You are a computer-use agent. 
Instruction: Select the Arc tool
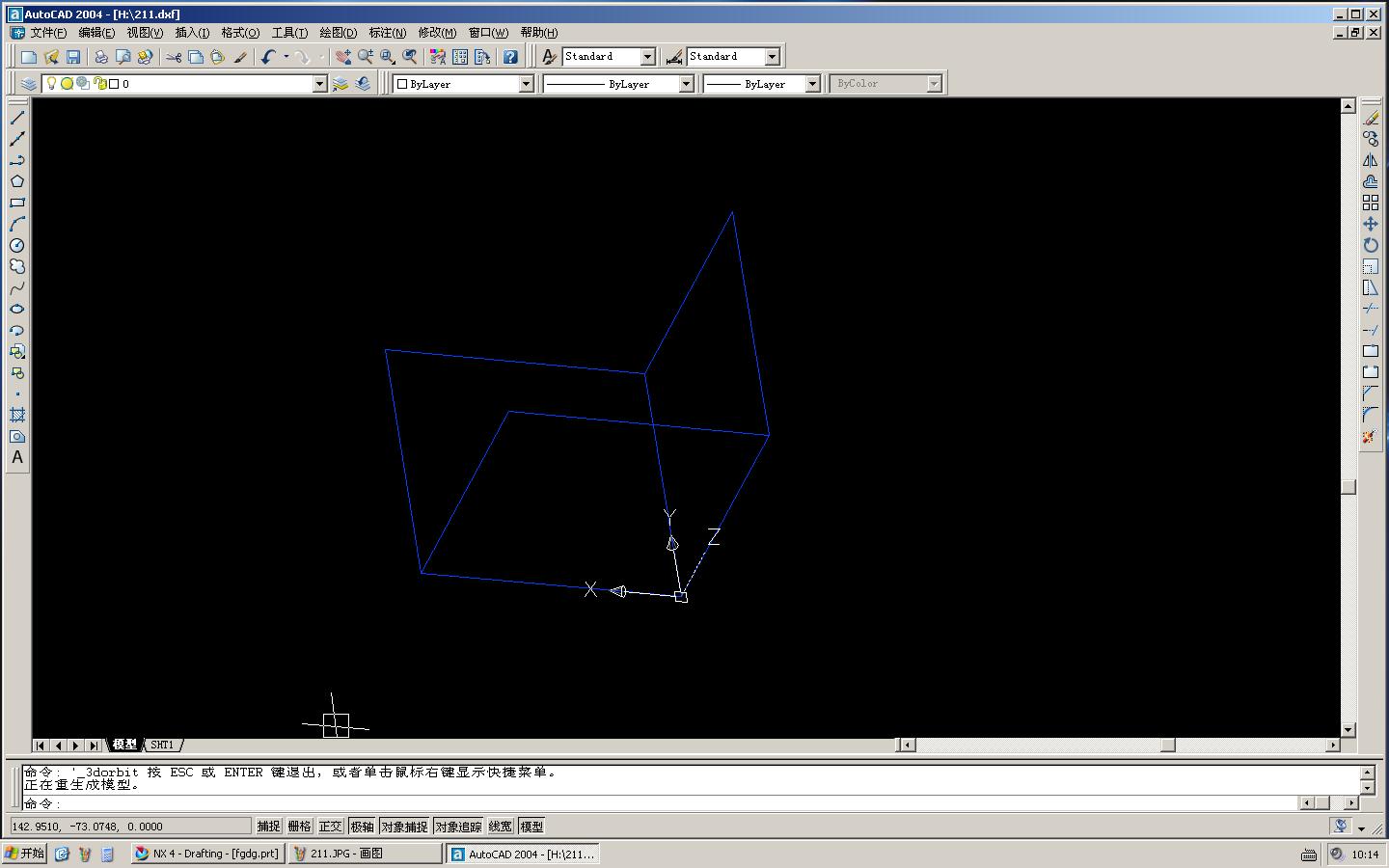tap(17, 224)
